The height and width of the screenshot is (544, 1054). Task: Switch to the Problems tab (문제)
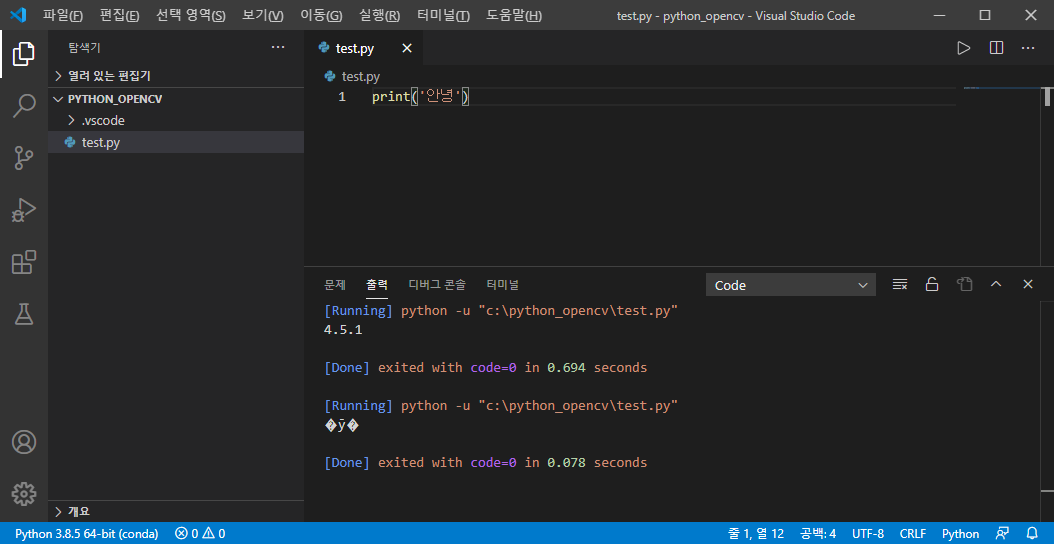pyautogui.click(x=335, y=284)
